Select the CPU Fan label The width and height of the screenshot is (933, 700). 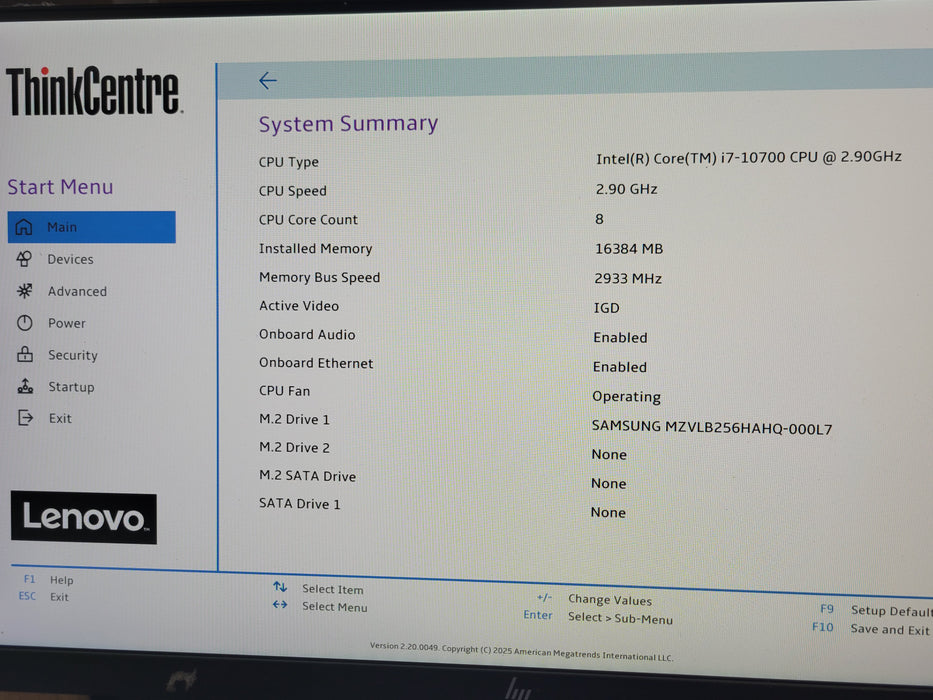(x=284, y=391)
